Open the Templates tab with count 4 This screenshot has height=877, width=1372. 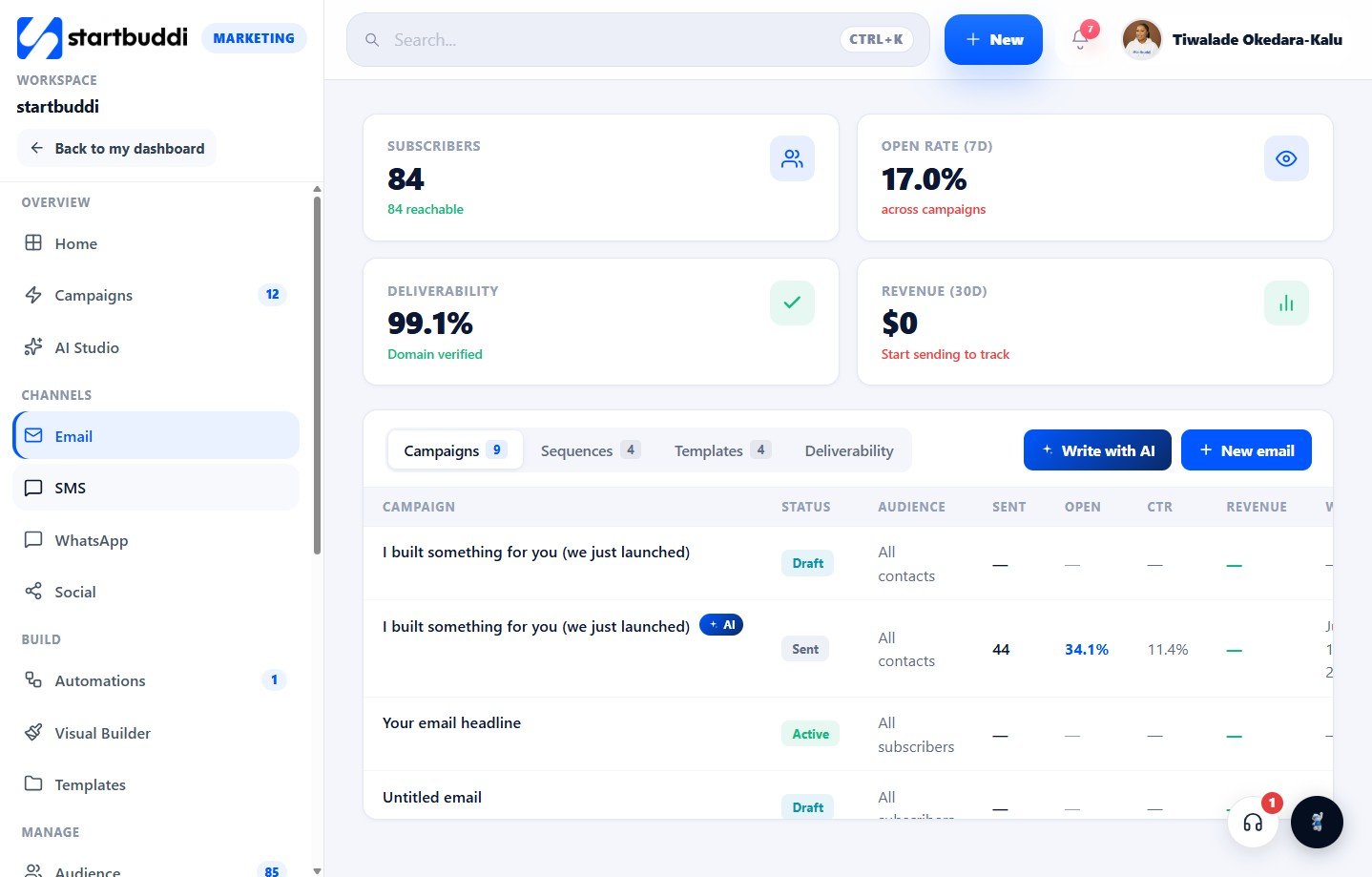pyautogui.click(x=722, y=450)
